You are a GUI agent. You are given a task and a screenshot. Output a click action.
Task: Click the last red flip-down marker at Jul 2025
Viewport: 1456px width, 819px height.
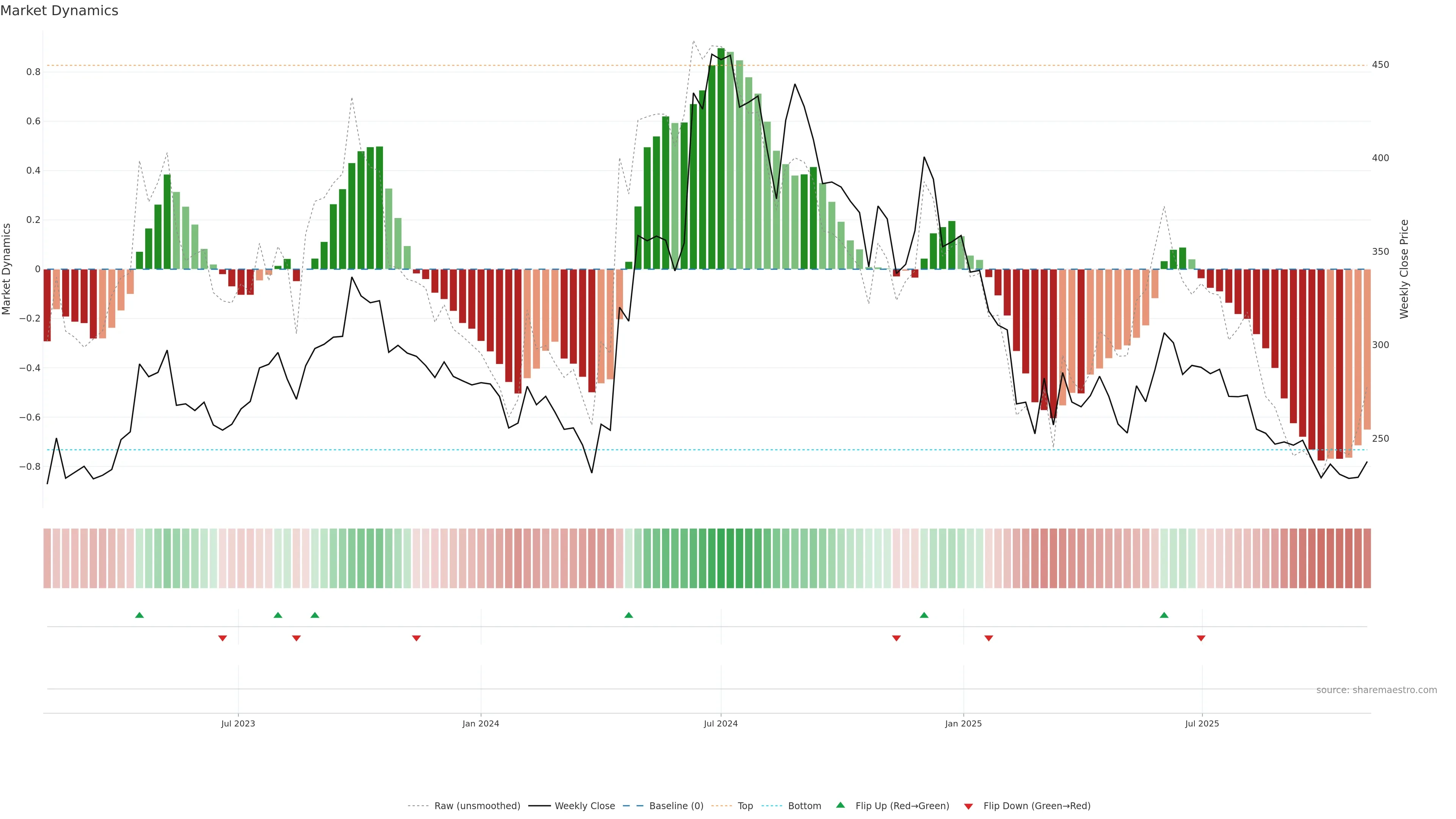coord(1201,638)
